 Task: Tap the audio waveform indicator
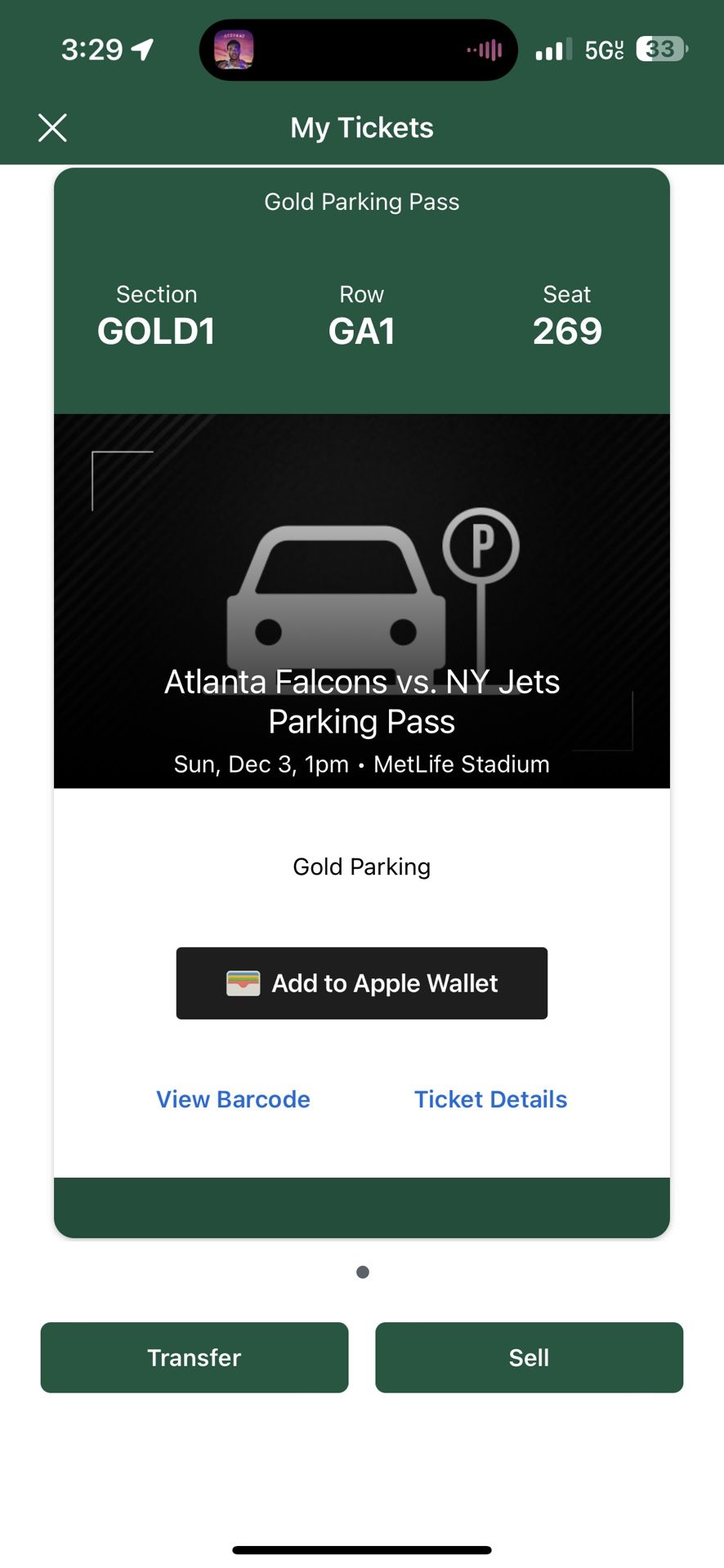(485, 50)
